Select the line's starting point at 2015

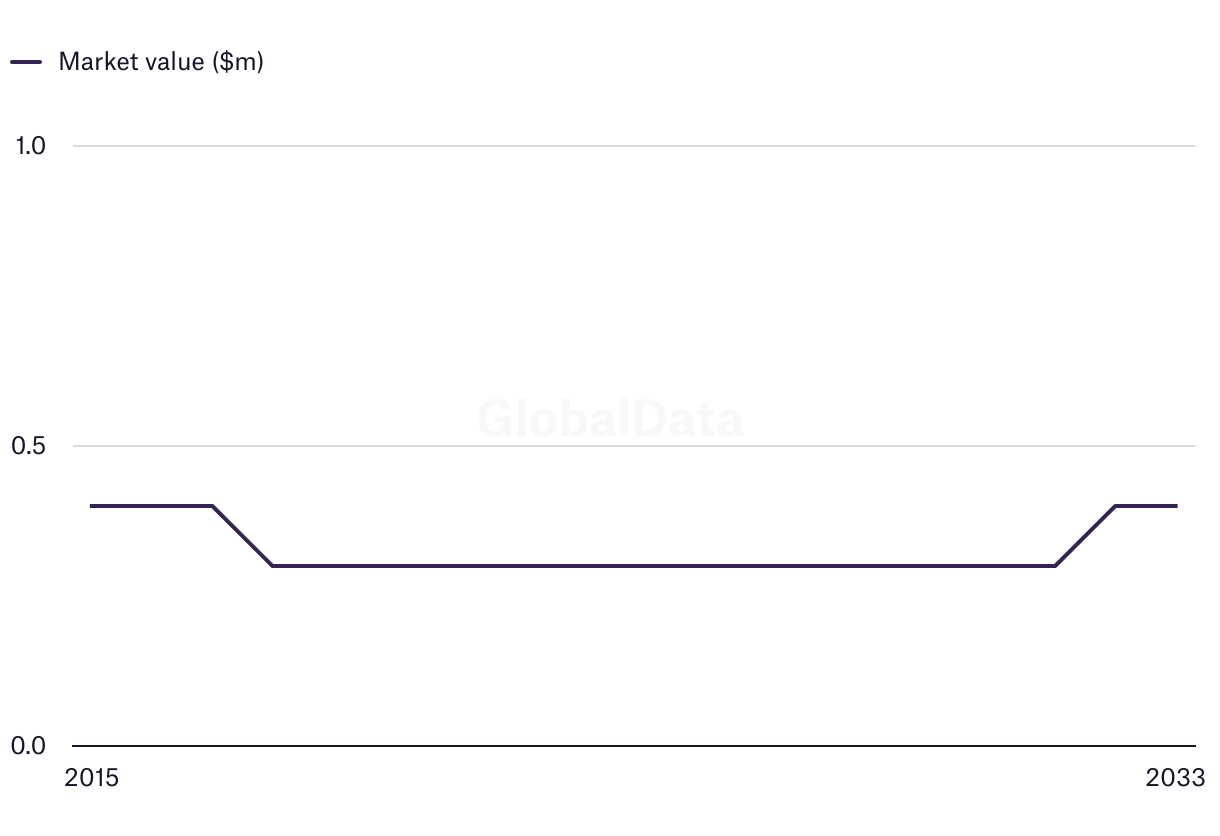click(x=91, y=506)
